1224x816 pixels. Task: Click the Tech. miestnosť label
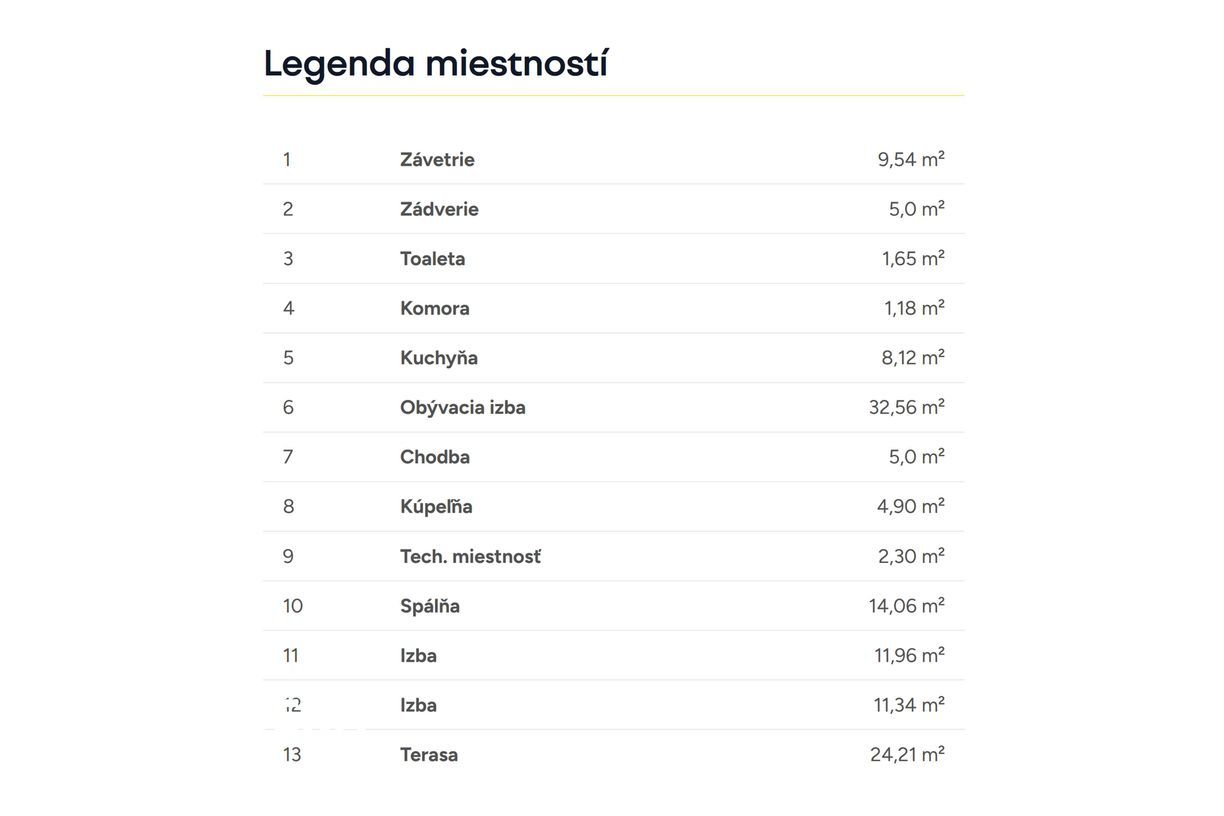pyautogui.click(x=470, y=556)
